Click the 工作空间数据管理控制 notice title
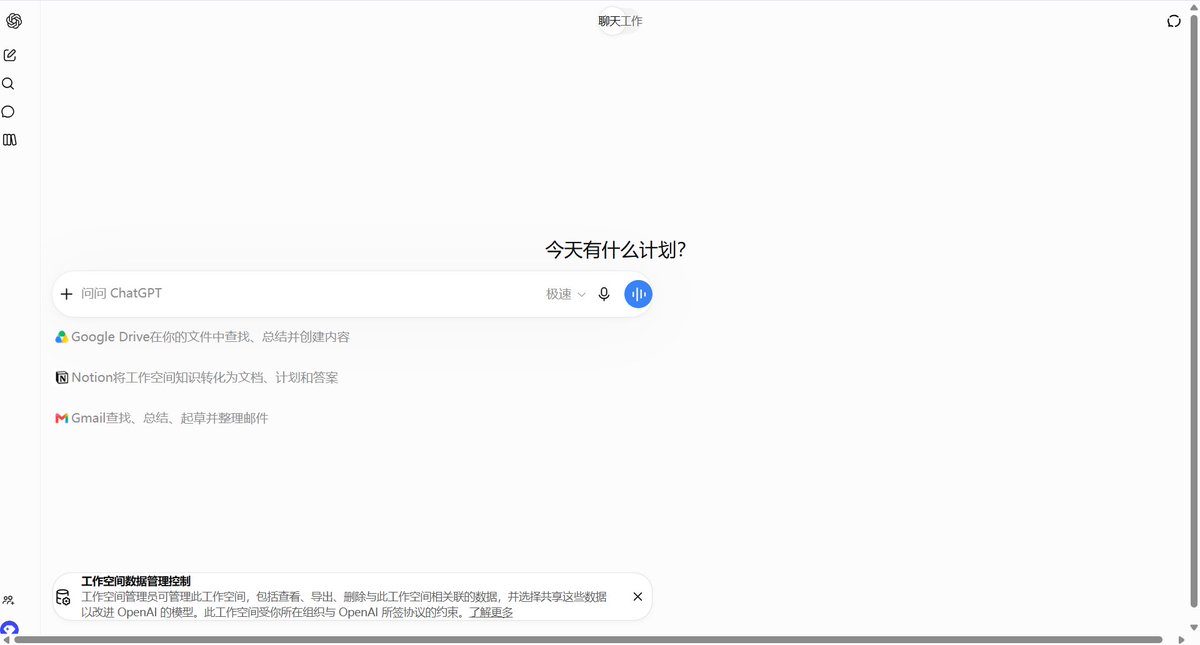Screen dimensions: 1200x645 136,581
